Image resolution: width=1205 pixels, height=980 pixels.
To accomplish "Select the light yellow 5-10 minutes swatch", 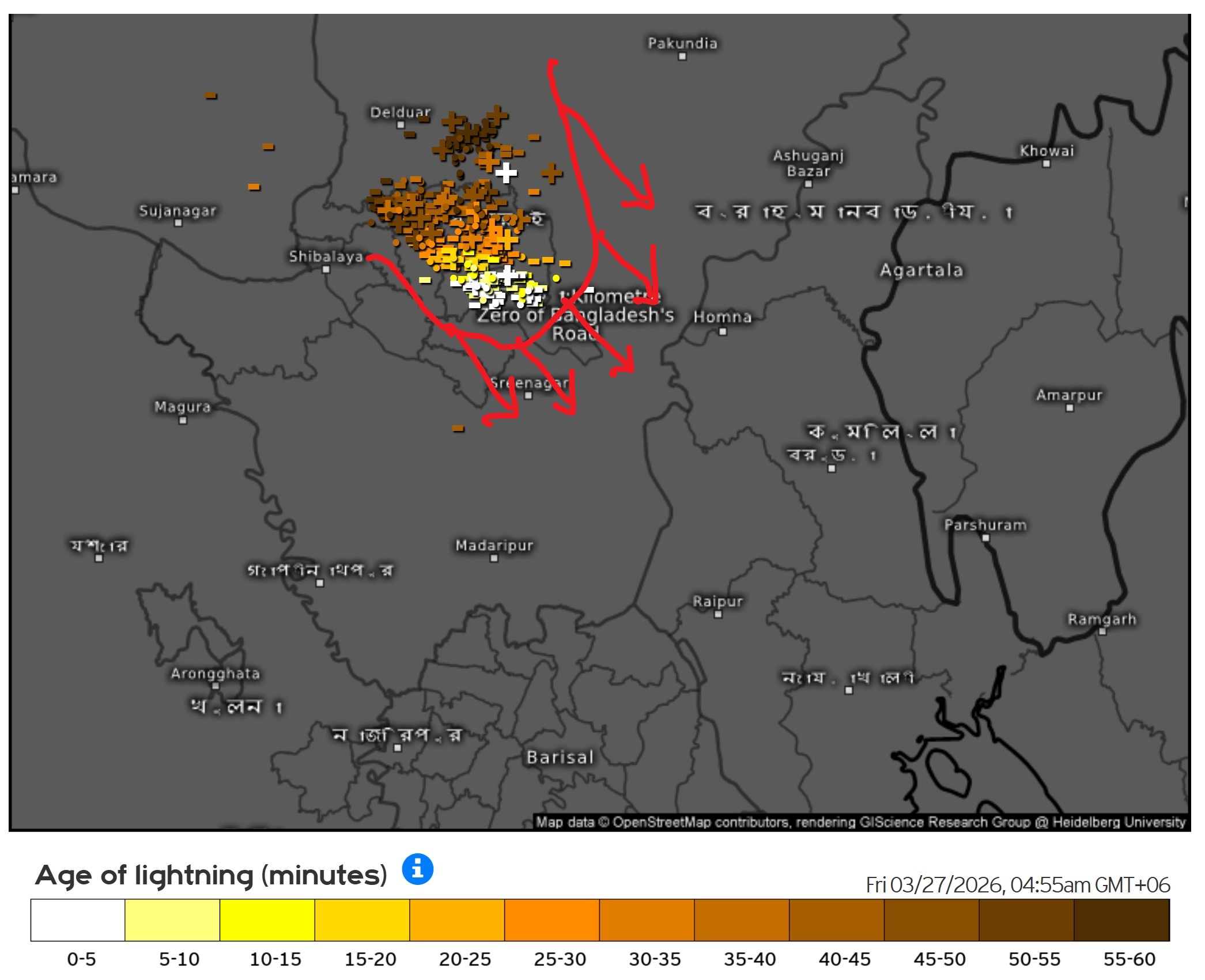I will point(172,920).
